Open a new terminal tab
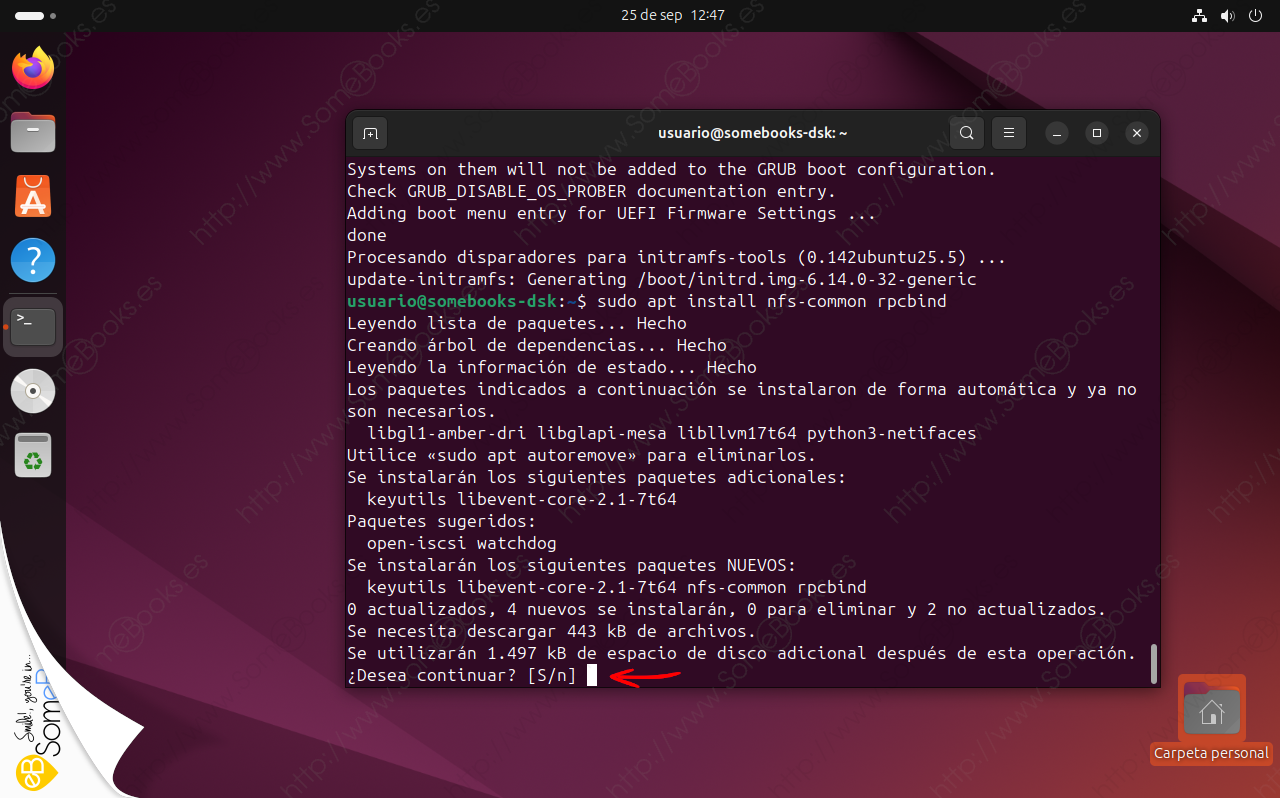The width and height of the screenshot is (1280, 798). coord(370,133)
